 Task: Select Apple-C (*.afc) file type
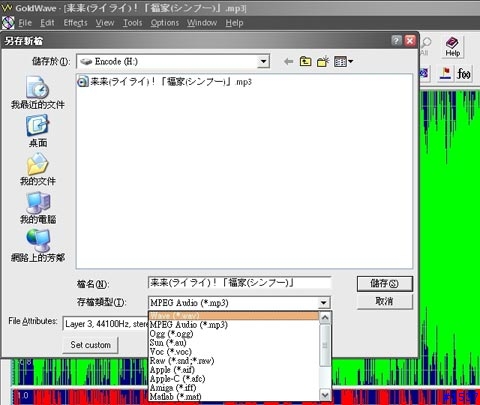[234, 378]
